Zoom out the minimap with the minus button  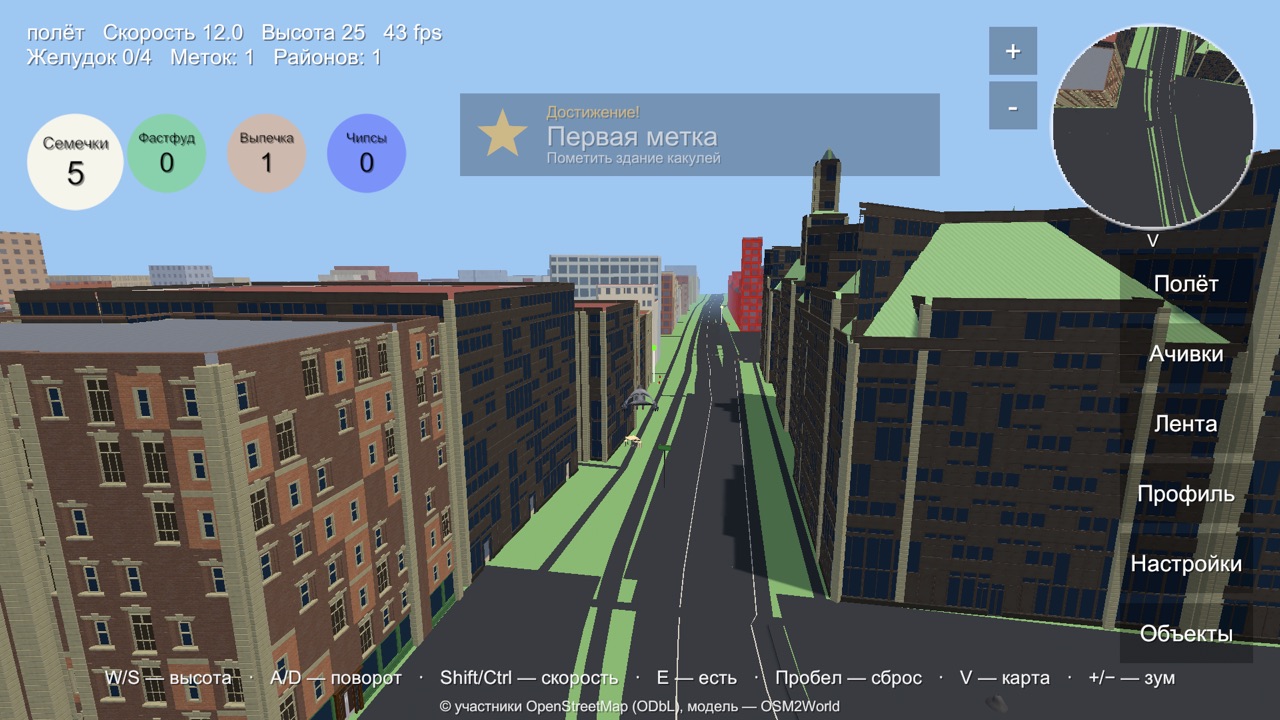[1013, 106]
